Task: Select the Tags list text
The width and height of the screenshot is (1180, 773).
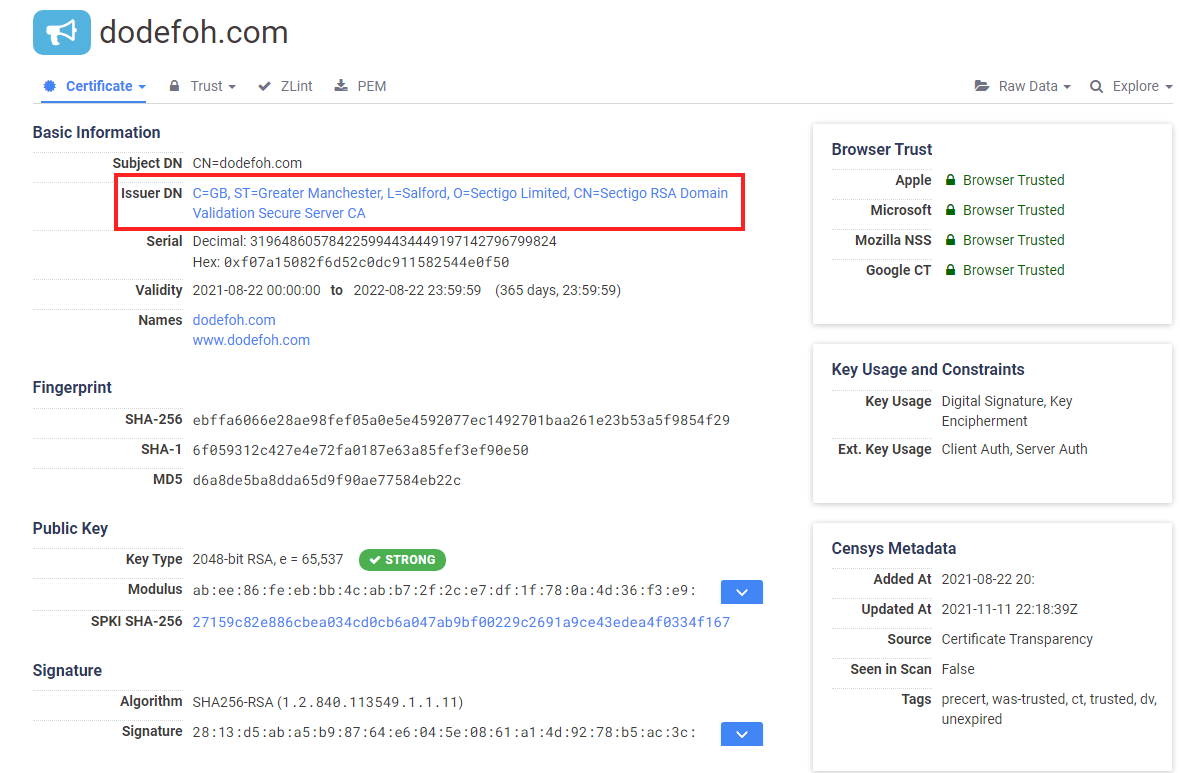Action: click(x=1049, y=709)
